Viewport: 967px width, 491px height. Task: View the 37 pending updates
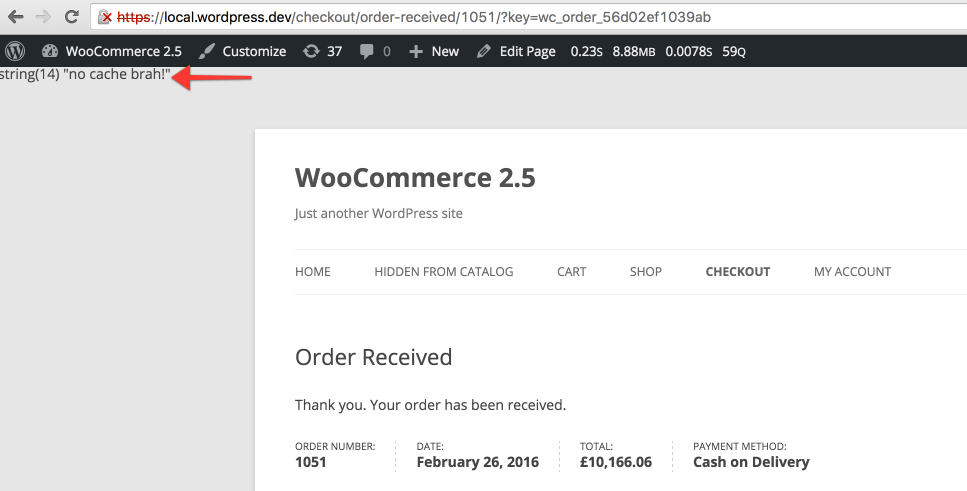tap(323, 51)
